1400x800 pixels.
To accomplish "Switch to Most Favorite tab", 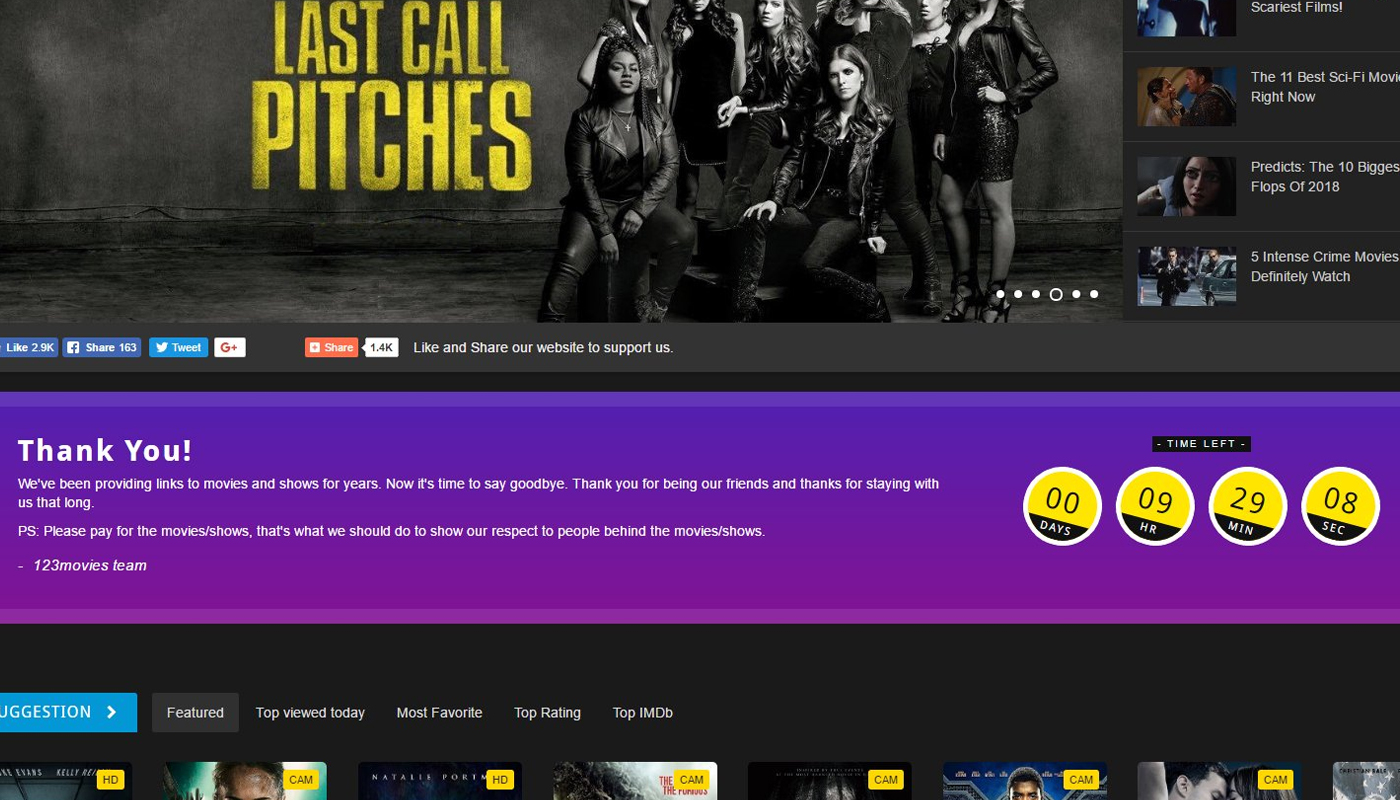I will [439, 712].
